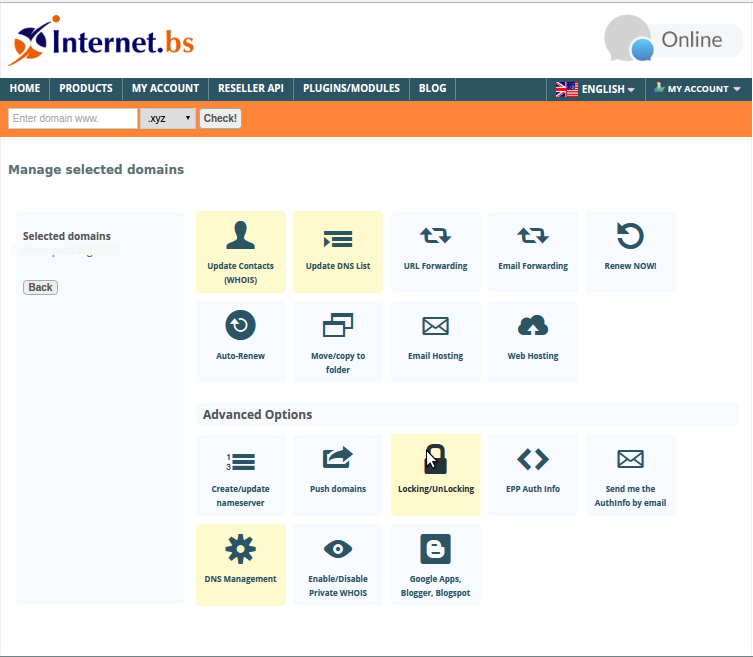Viewport: 753px width, 657px height.
Task: Go to the Products menu
Action: (x=86, y=88)
